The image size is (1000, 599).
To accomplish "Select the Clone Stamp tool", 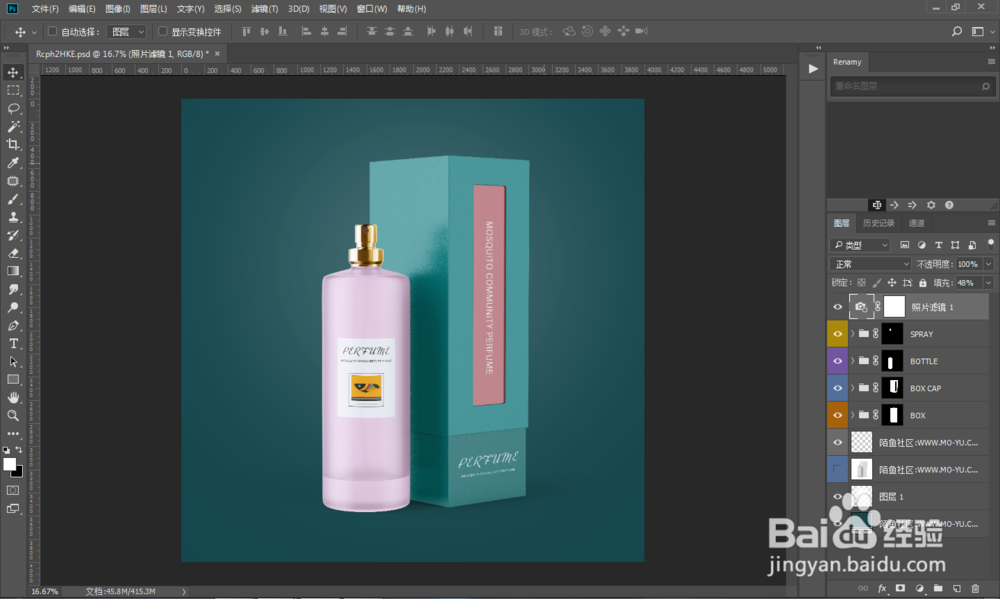I will click(x=13, y=217).
